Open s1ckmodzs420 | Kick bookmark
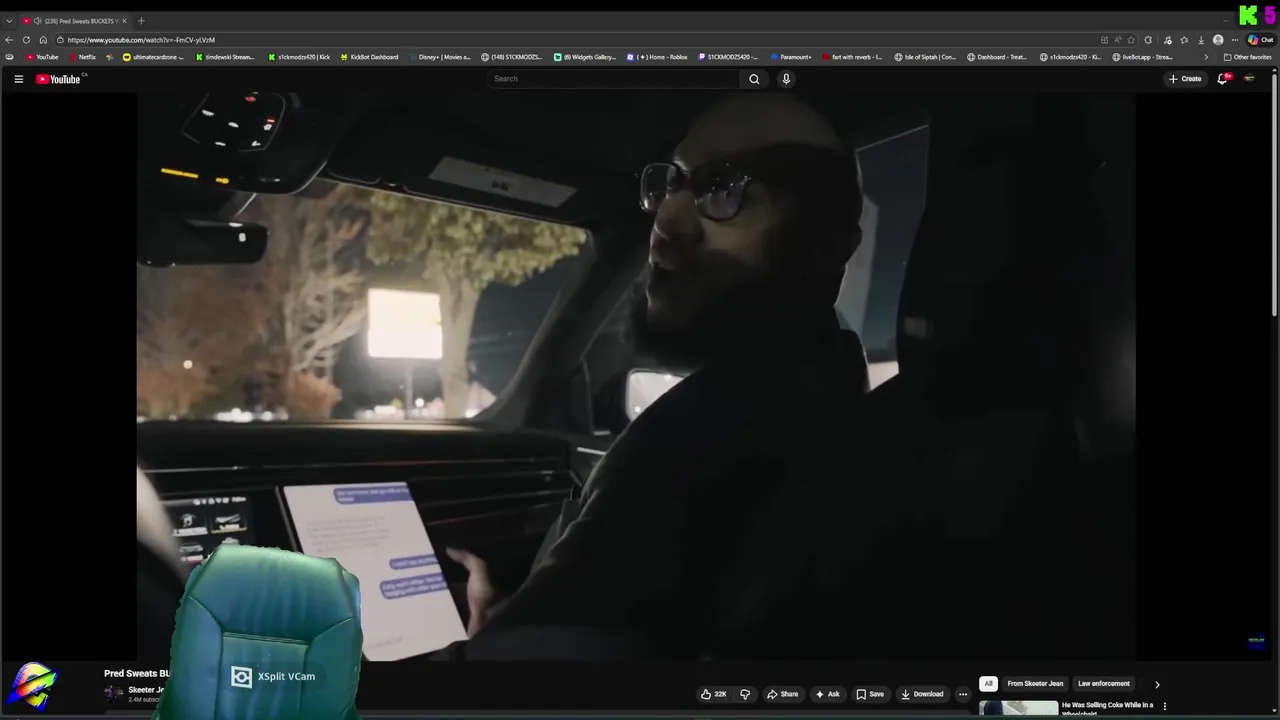 click(299, 57)
